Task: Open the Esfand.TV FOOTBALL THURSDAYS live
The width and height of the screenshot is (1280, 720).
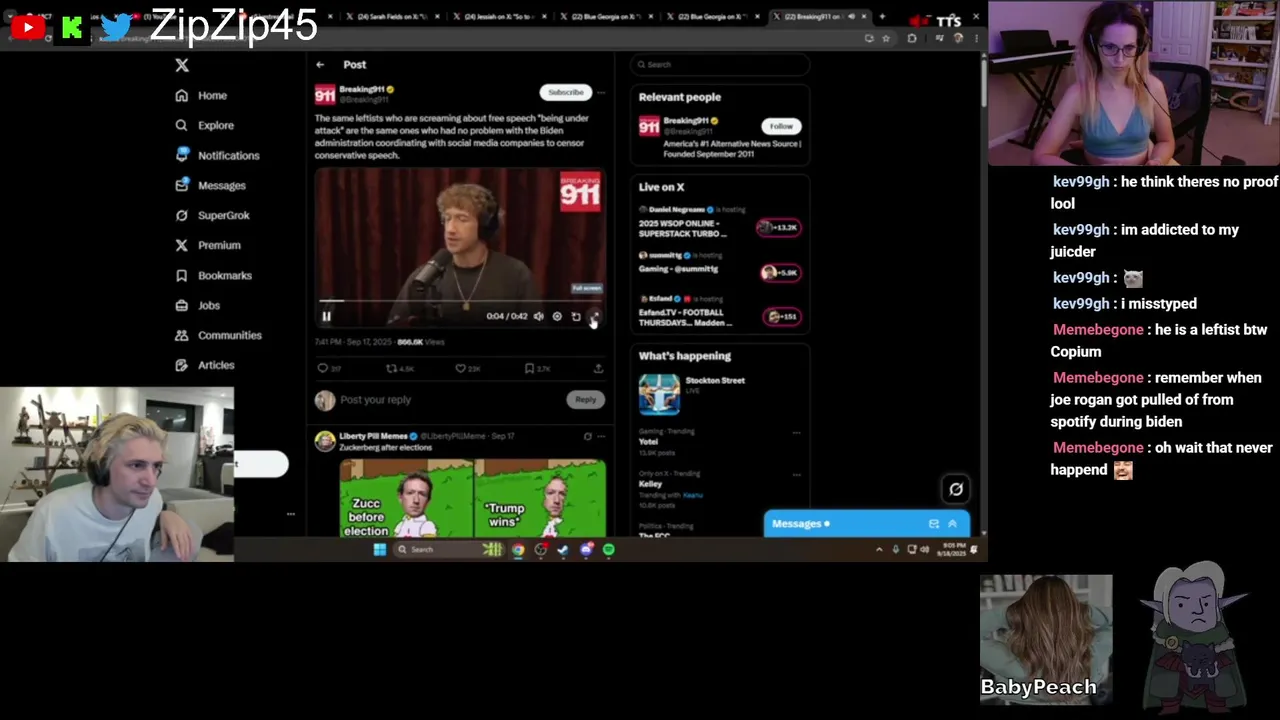Action: 686,317
